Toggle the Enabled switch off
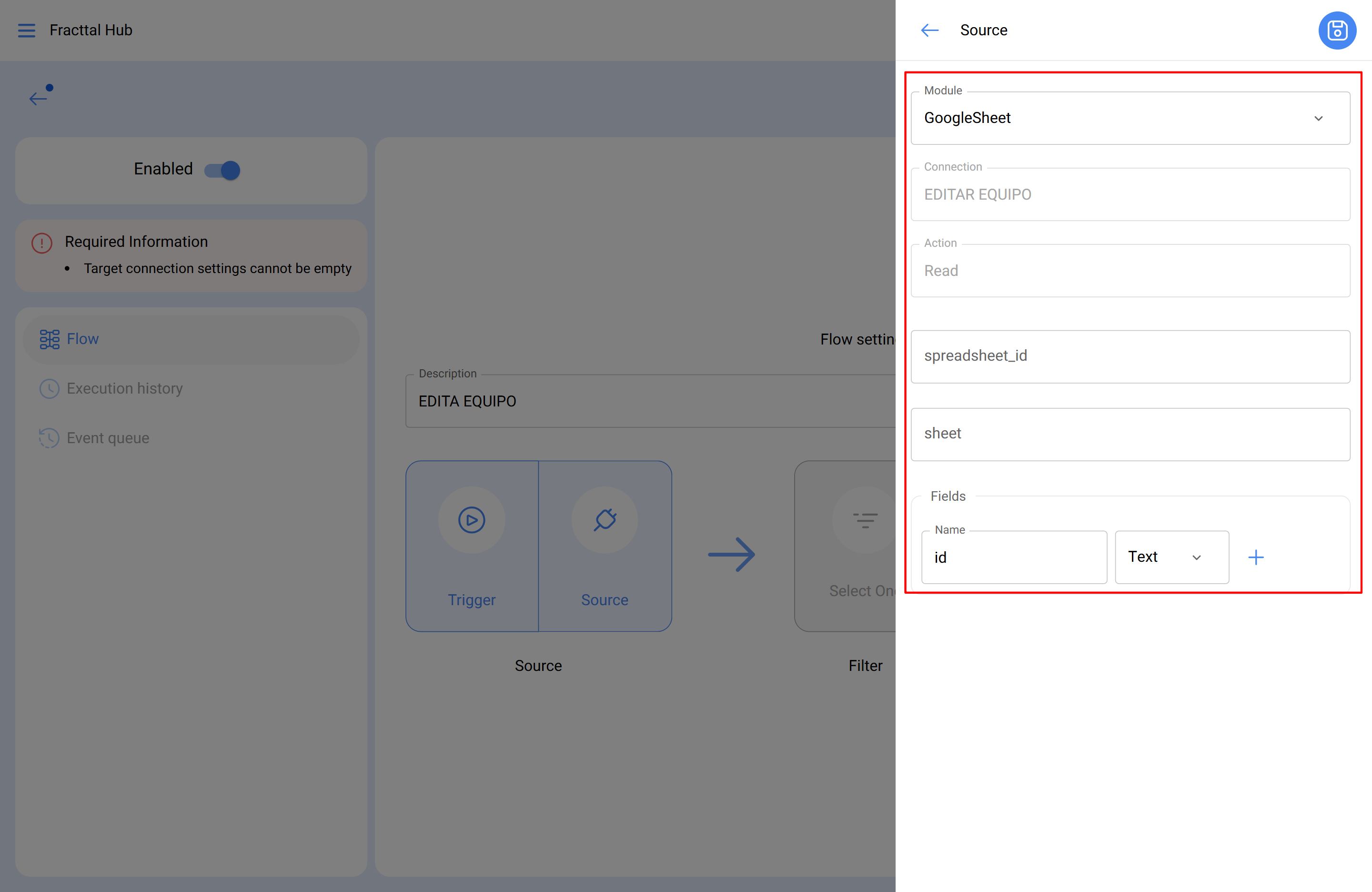 tap(223, 170)
